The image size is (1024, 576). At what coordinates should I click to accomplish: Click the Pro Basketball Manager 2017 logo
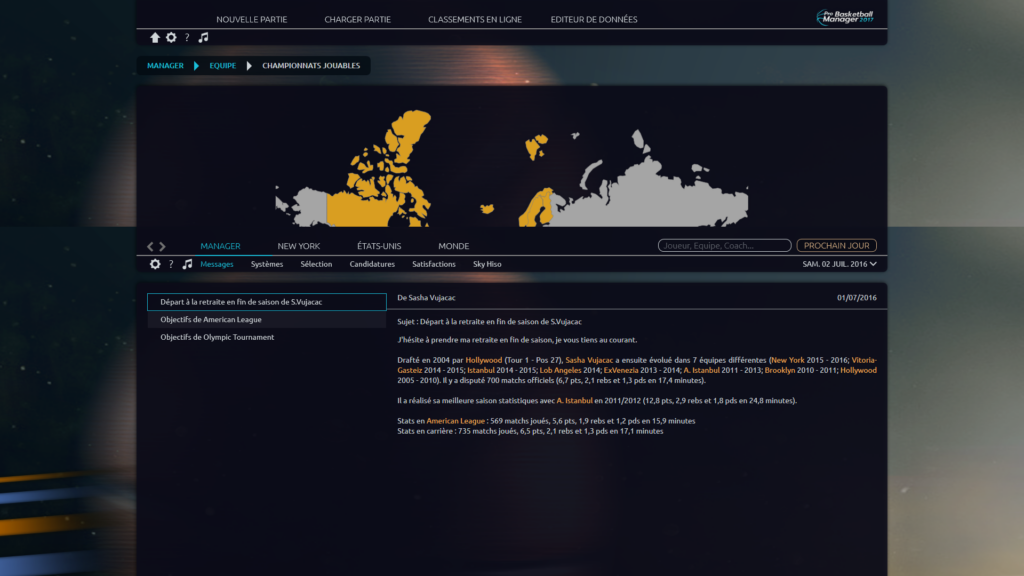point(845,17)
